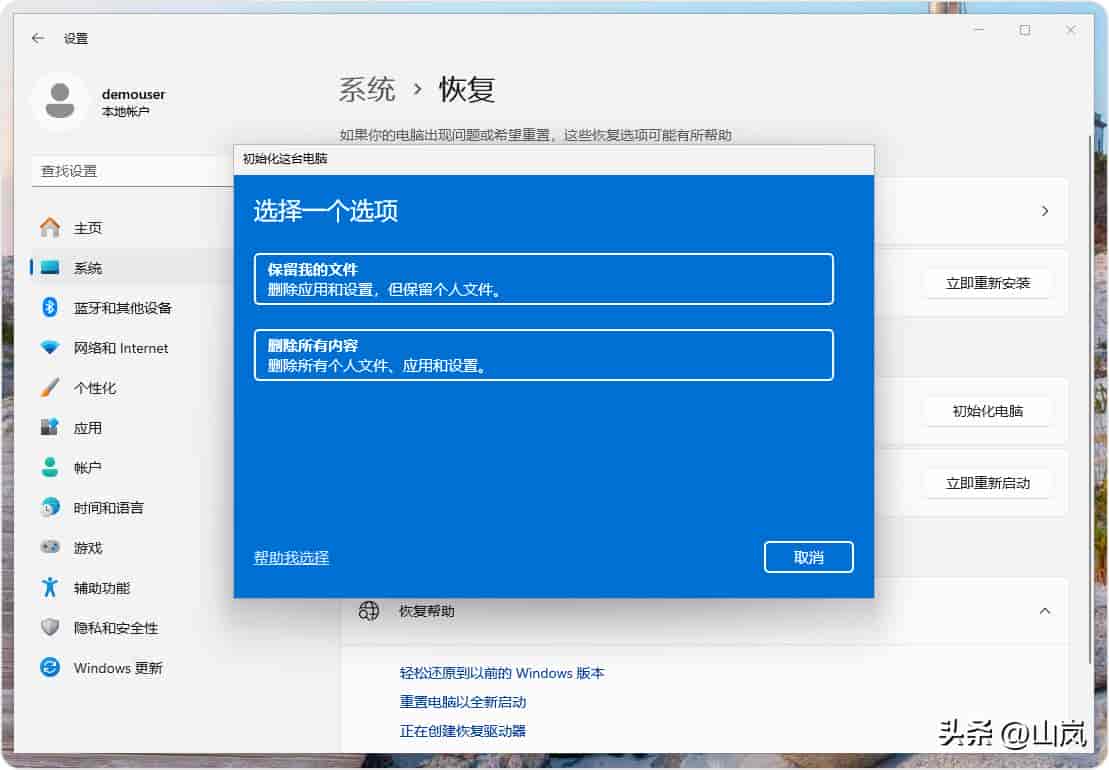1109x770 pixels.
Task: Click the Accounts (帐户) person icon
Action: [x=50, y=467]
